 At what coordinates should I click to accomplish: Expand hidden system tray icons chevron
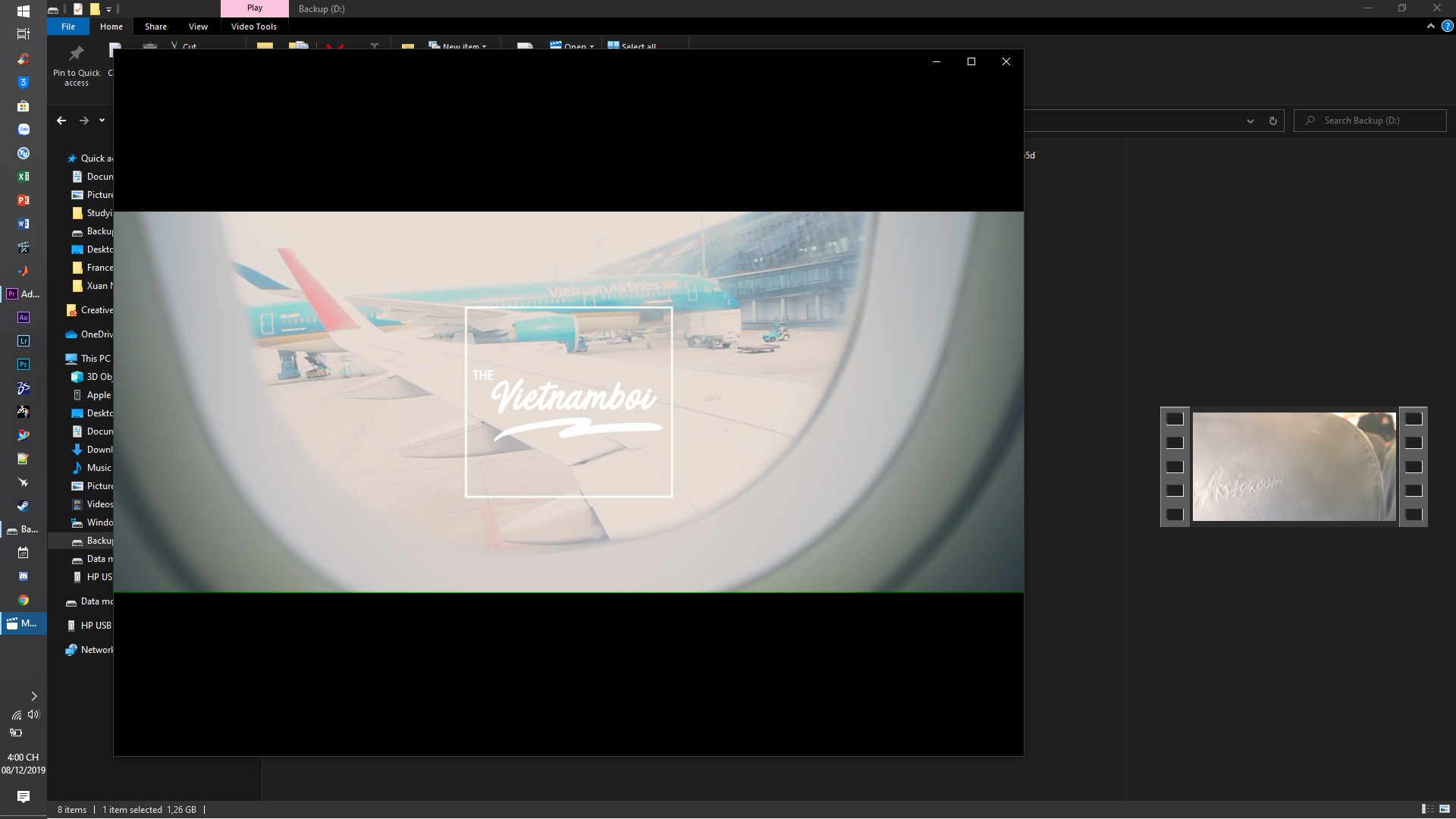(33, 696)
